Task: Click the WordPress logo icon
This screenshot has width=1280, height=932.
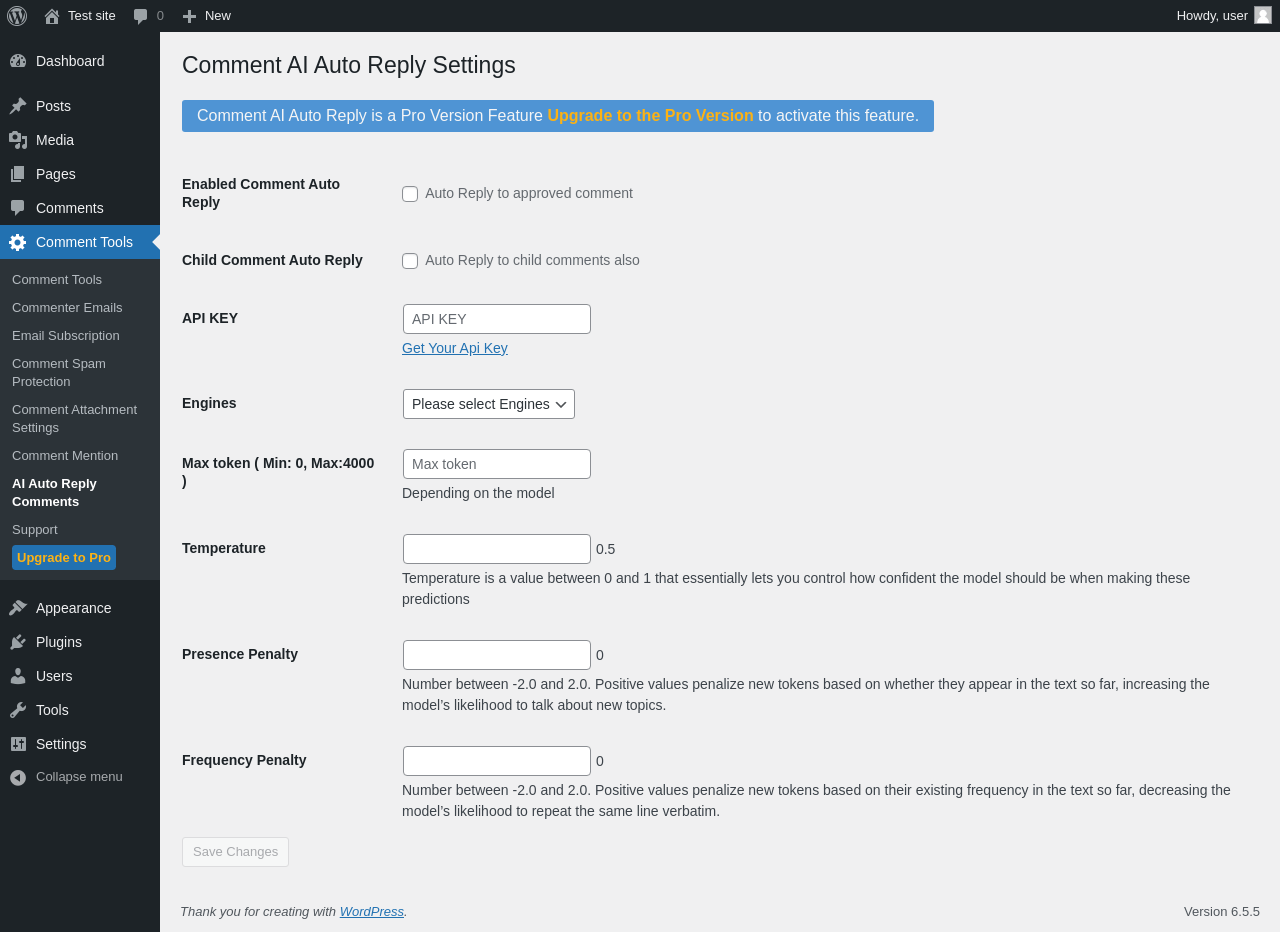Action: (x=17, y=16)
